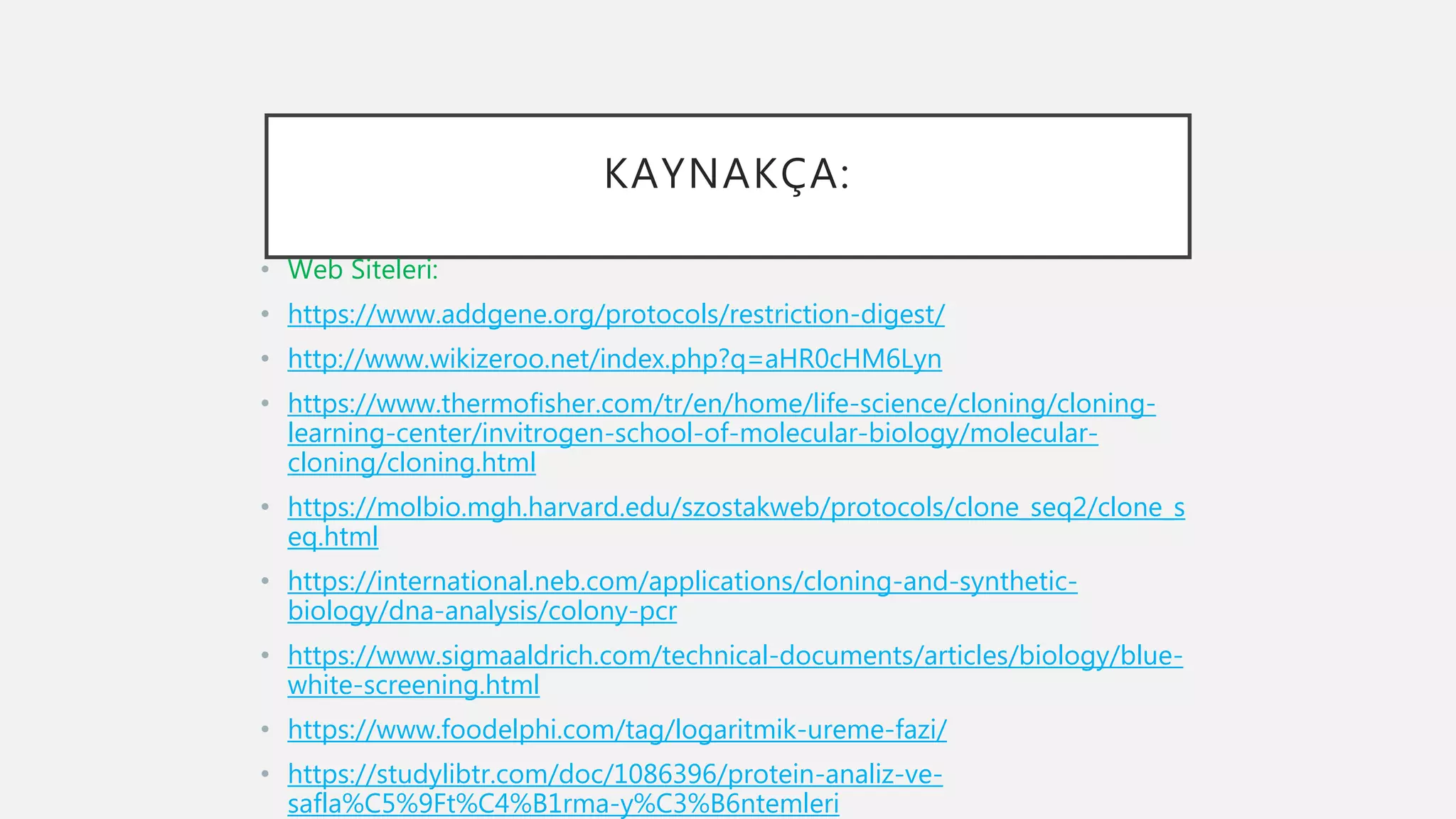Click the bullet beside the studylibtr link
The image size is (1456, 819).
pos(265,774)
